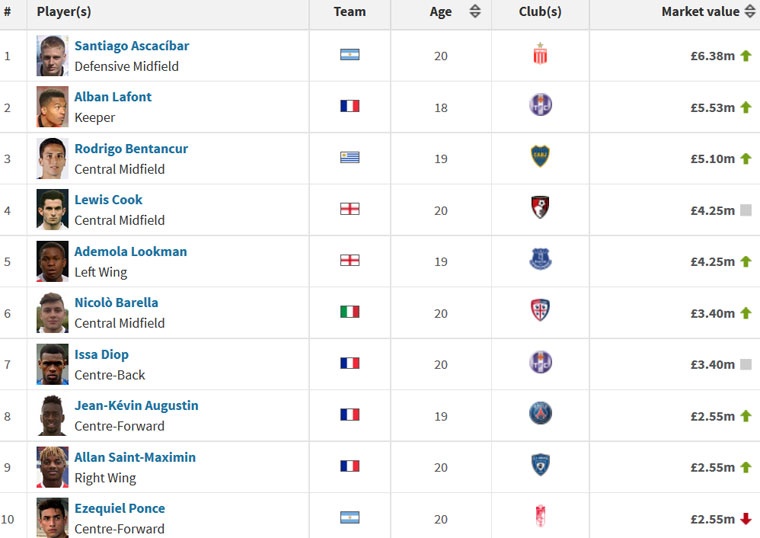Click the Boca Juniors club crest
The height and width of the screenshot is (538, 760).
[540, 157]
